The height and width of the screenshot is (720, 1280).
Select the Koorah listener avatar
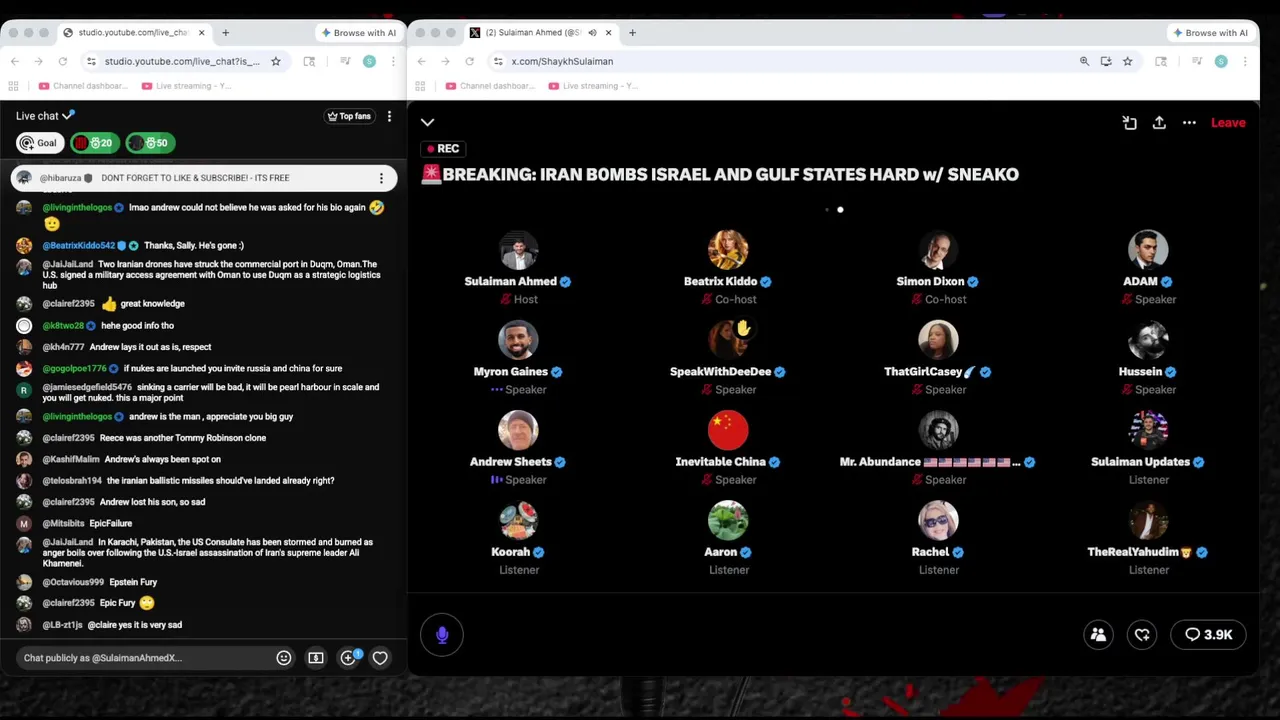(518, 521)
